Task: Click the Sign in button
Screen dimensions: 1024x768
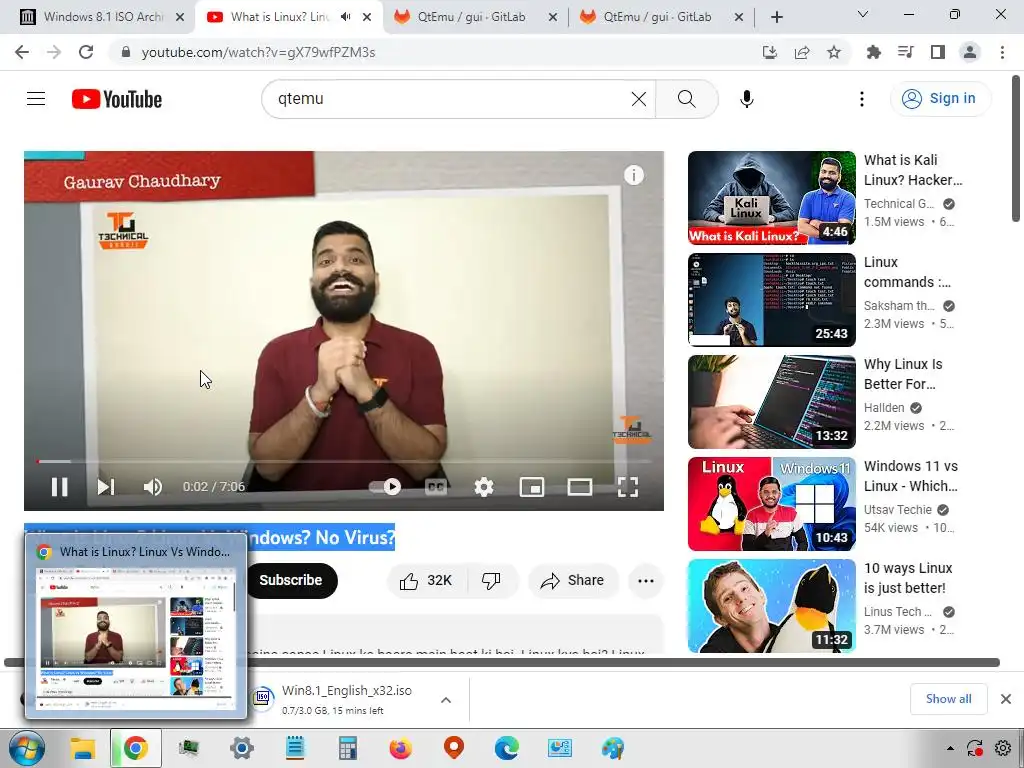Action: click(x=940, y=99)
